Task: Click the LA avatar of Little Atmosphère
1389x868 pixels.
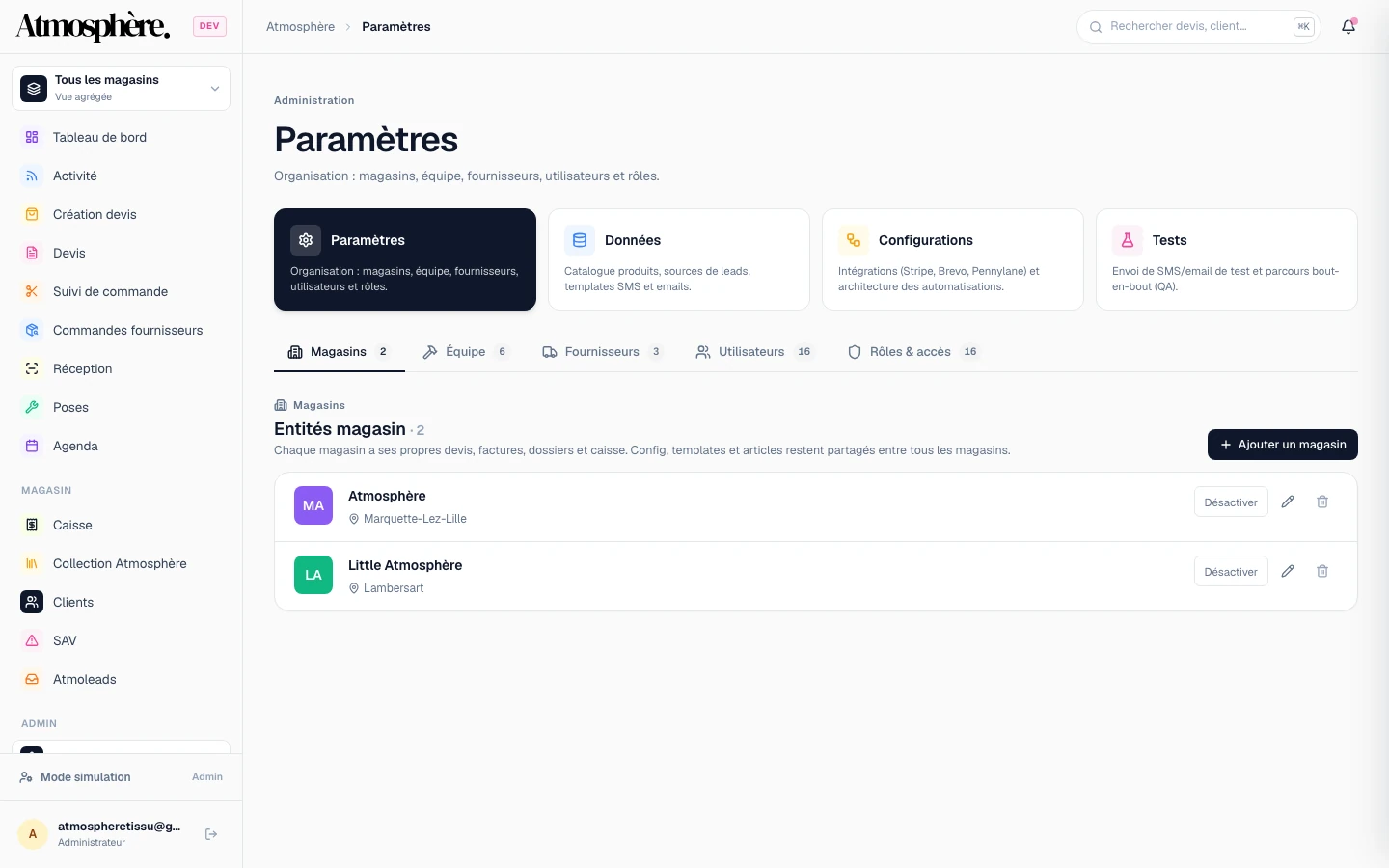Action: coord(313,575)
